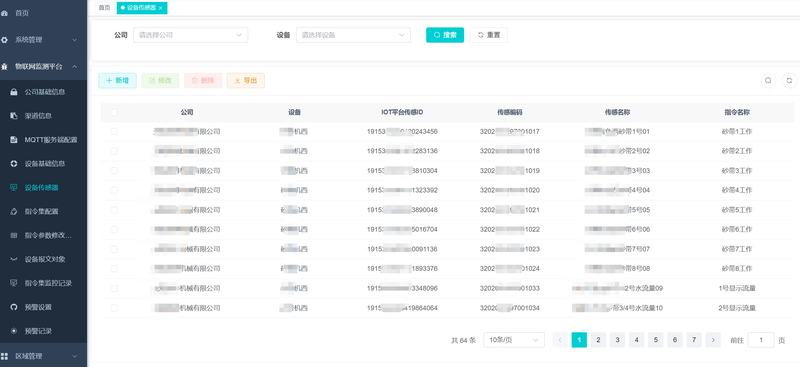Check the row for 砂带1工作
This screenshot has width=800, height=367.
point(114,132)
